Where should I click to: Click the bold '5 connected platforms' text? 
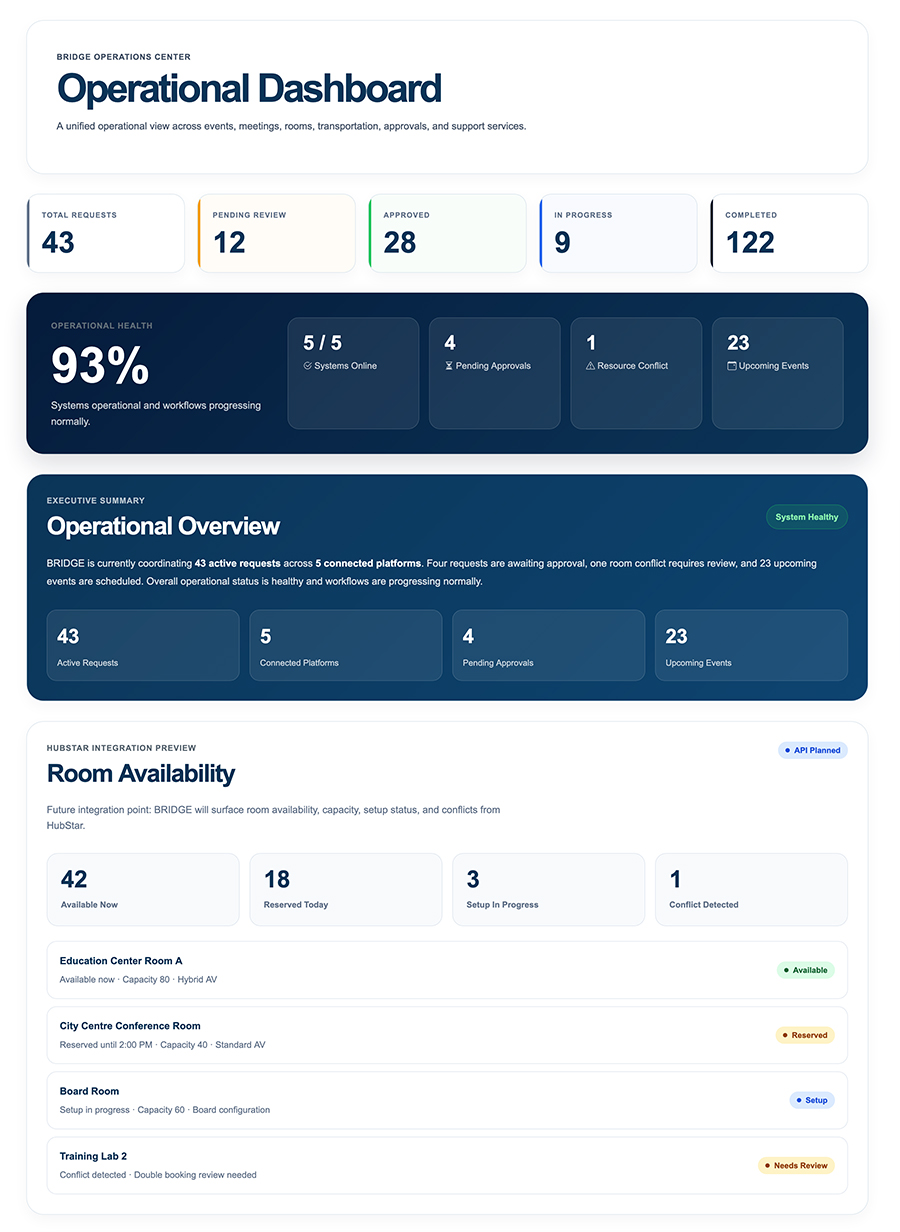(x=368, y=563)
